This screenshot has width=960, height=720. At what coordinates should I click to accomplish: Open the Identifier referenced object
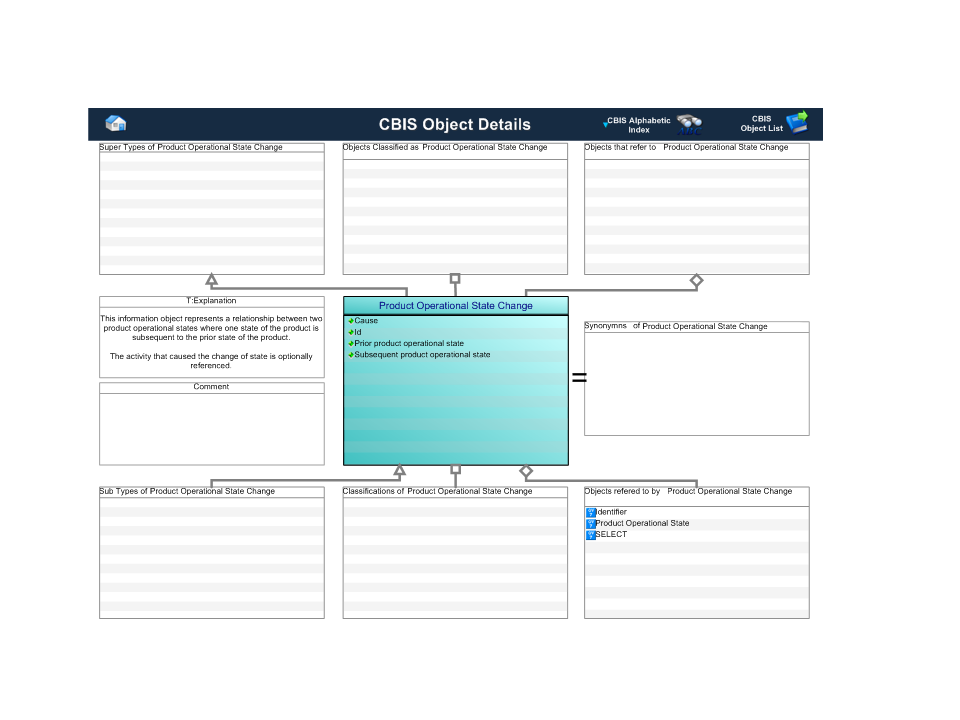pyautogui.click(x=612, y=512)
